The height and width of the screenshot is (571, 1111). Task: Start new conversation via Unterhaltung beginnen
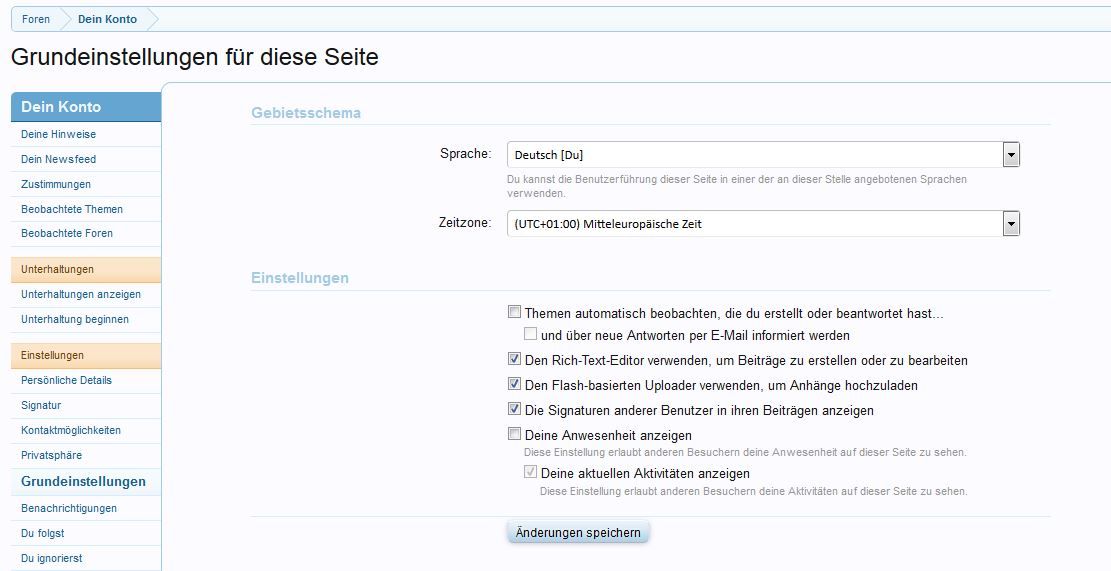75,319
